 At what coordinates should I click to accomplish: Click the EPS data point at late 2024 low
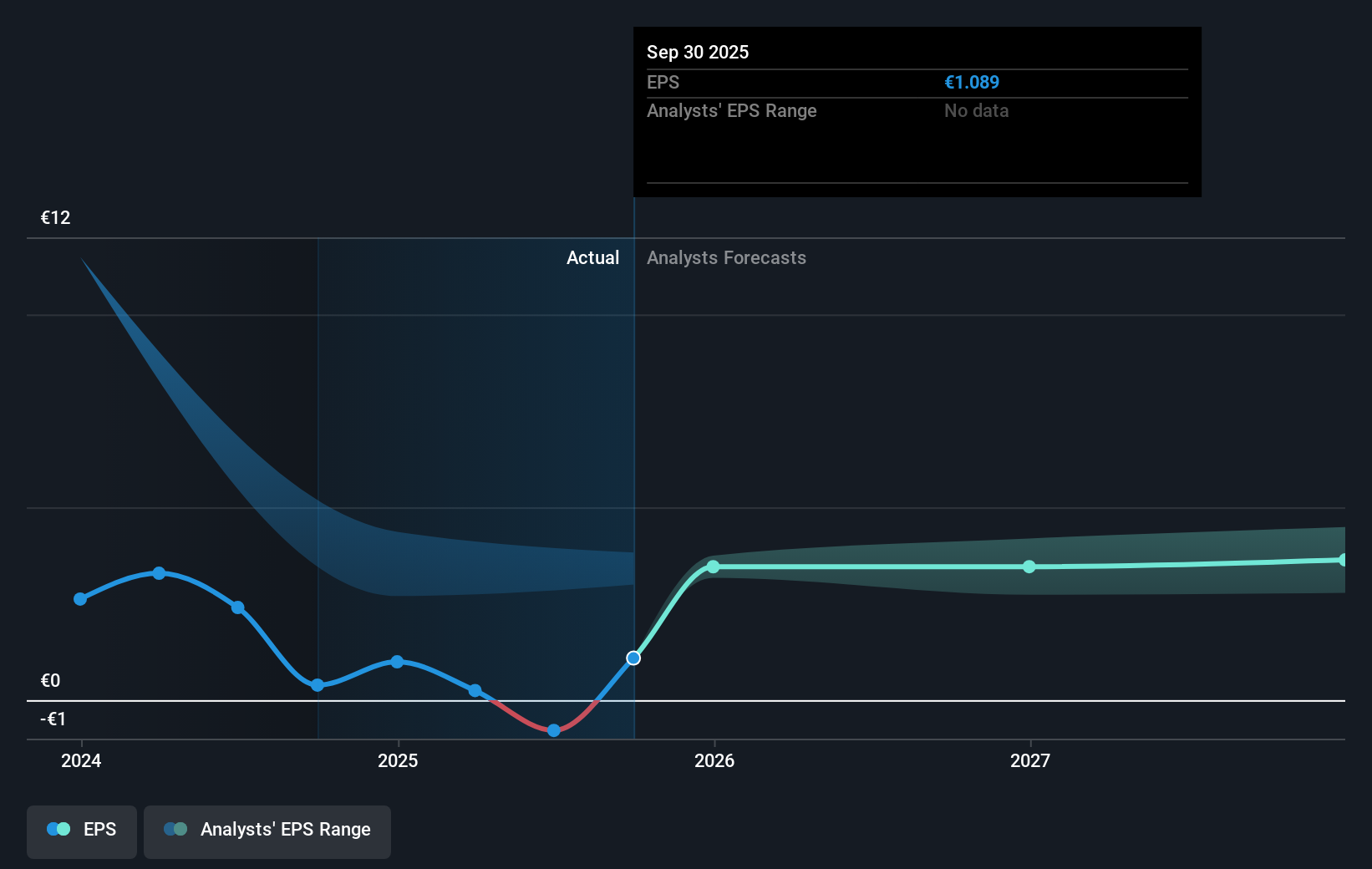pyautogui.click(x=318, y=685)
